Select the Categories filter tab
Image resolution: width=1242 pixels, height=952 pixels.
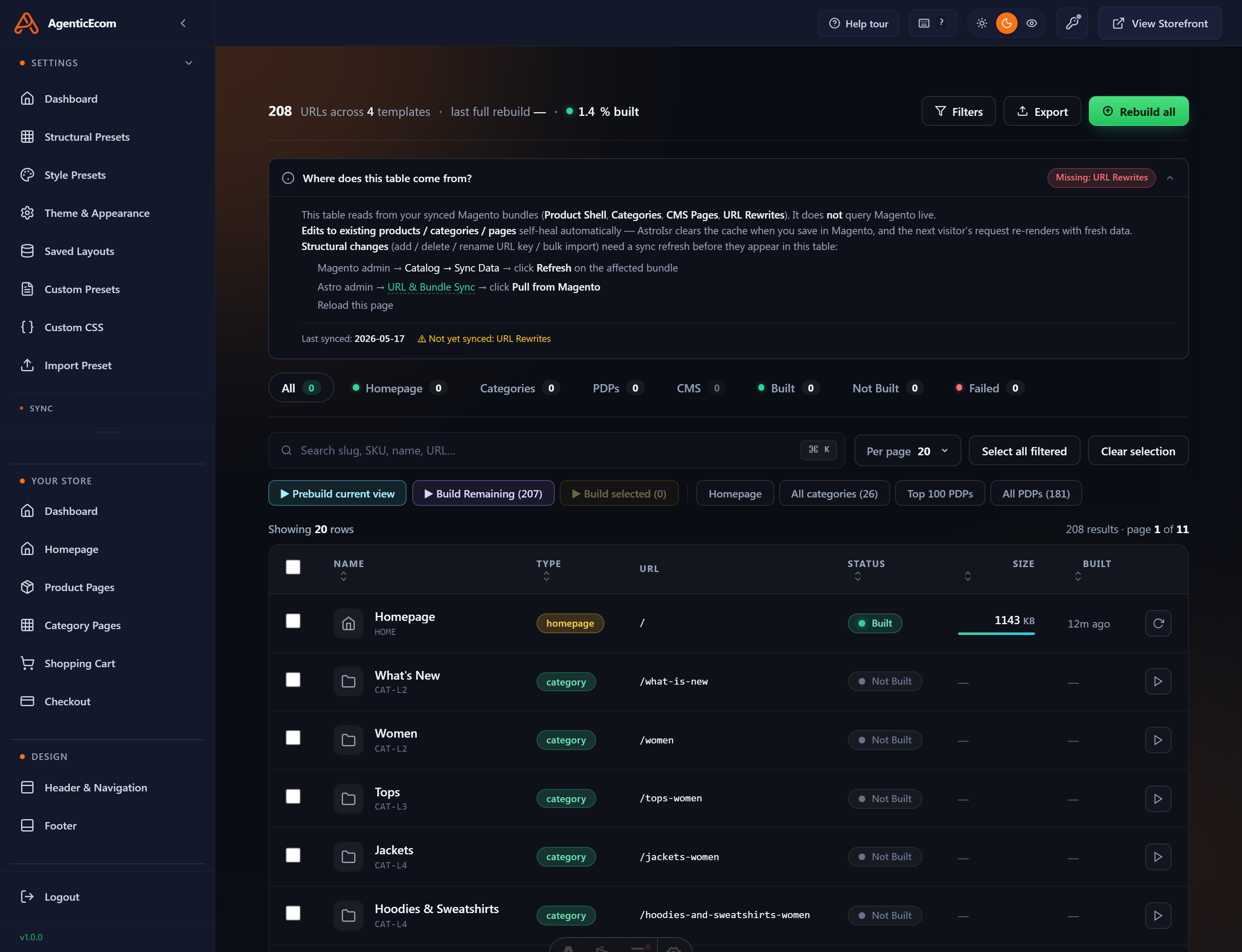tap(520, 388)
